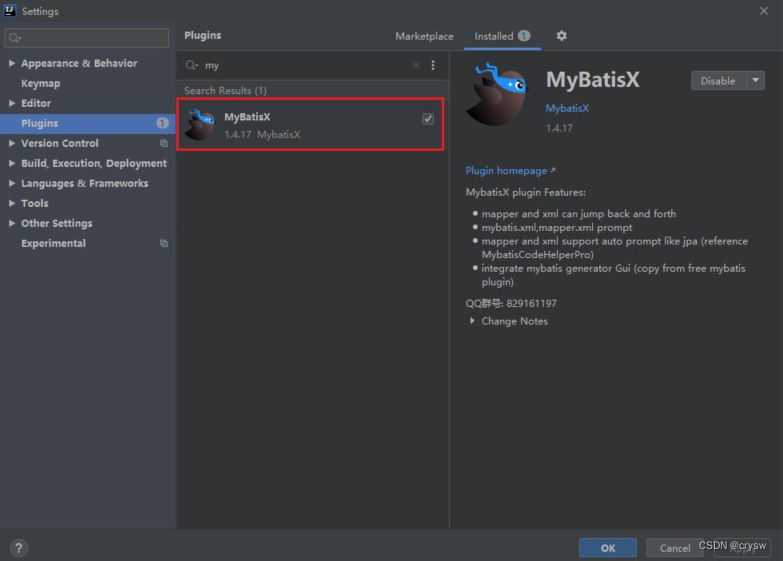Viewport: 783px width, 561px height.
Task: Expand the Editor settings node
Action: coord(12,103)
